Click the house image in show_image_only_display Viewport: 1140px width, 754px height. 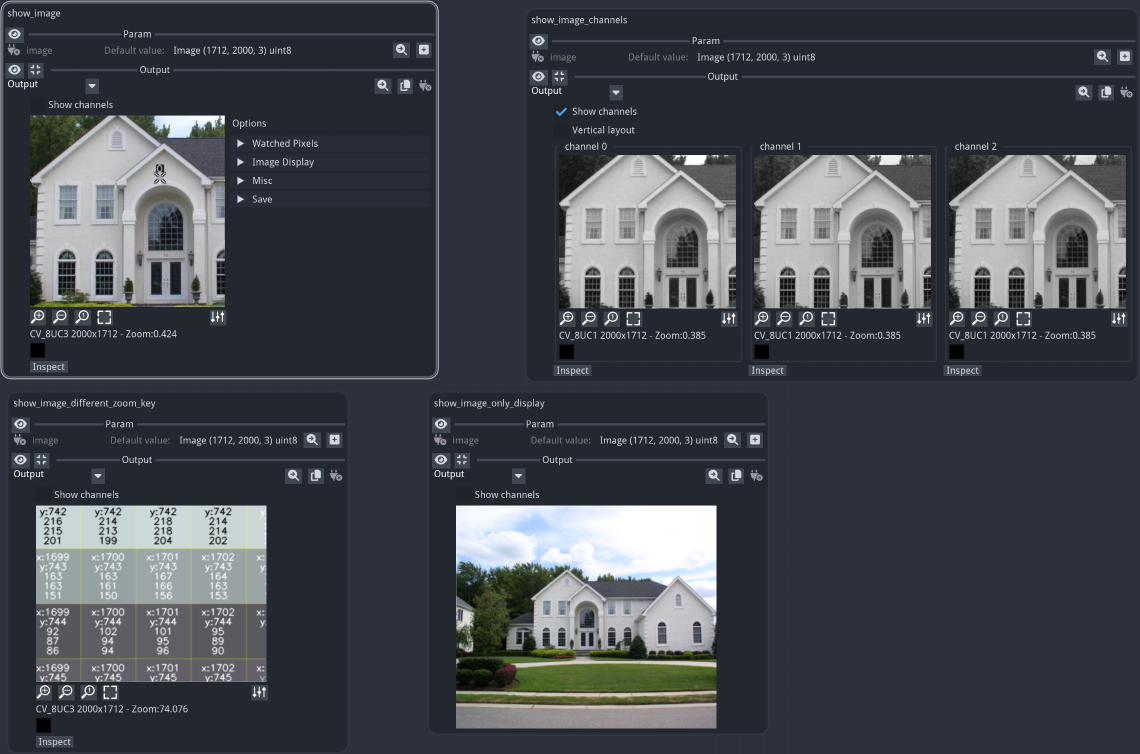pyautogui.click(x=586, y=616)
